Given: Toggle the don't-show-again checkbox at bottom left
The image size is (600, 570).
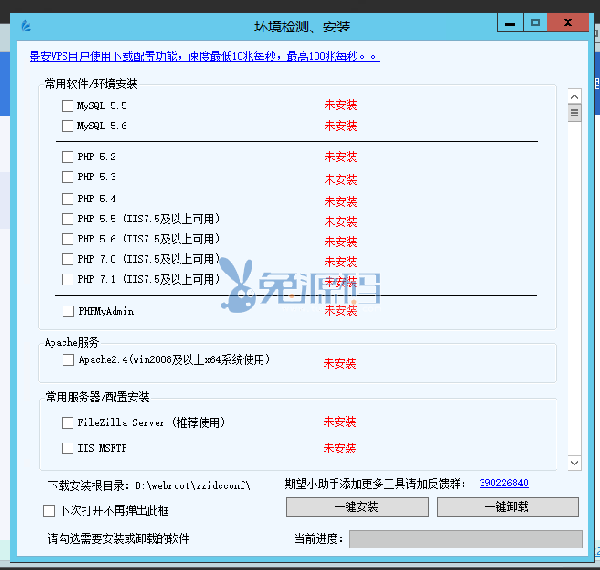Looking at the screenshot, I should point(49,511).
